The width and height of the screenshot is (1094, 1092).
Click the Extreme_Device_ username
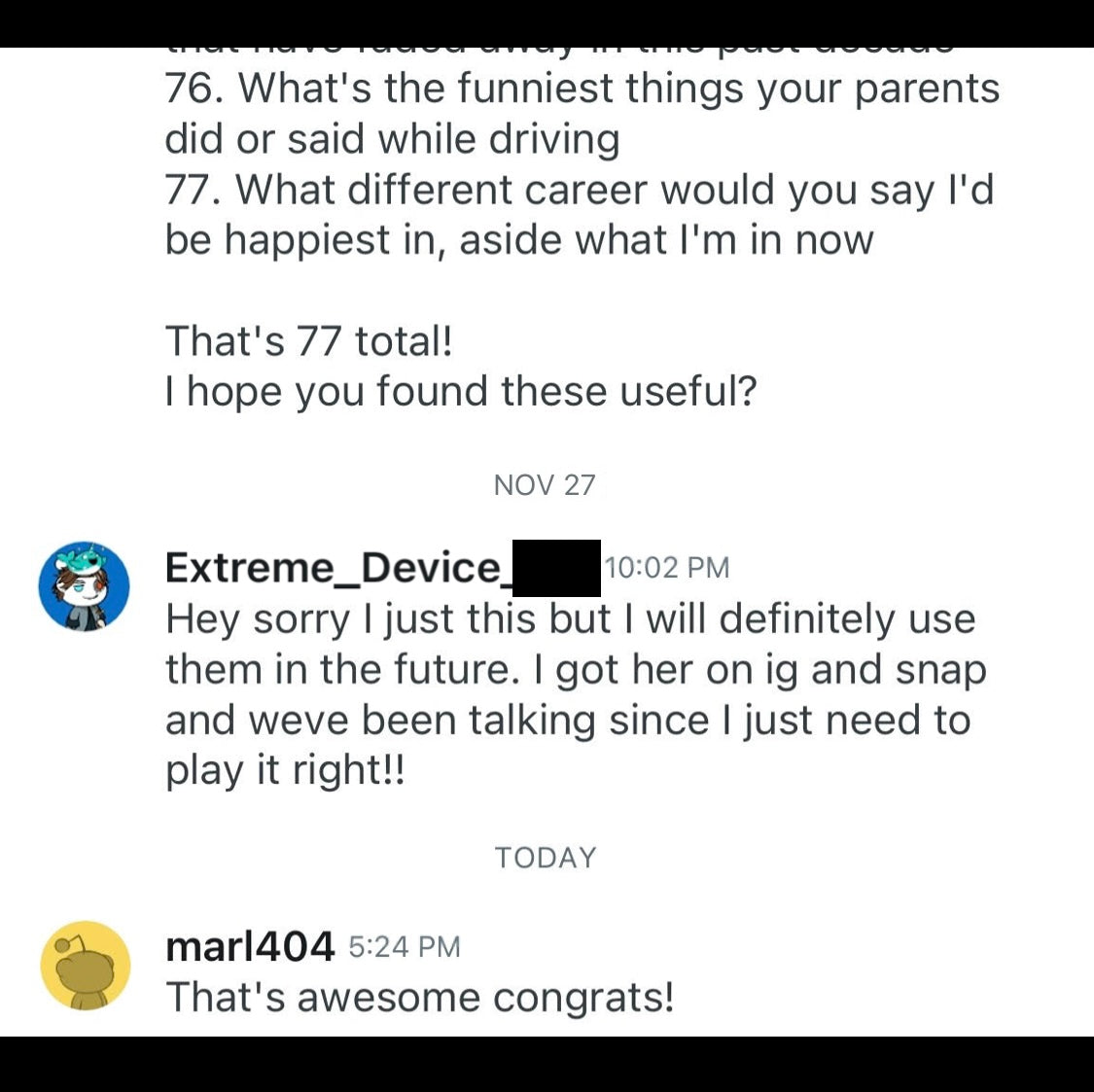(335, 567)
